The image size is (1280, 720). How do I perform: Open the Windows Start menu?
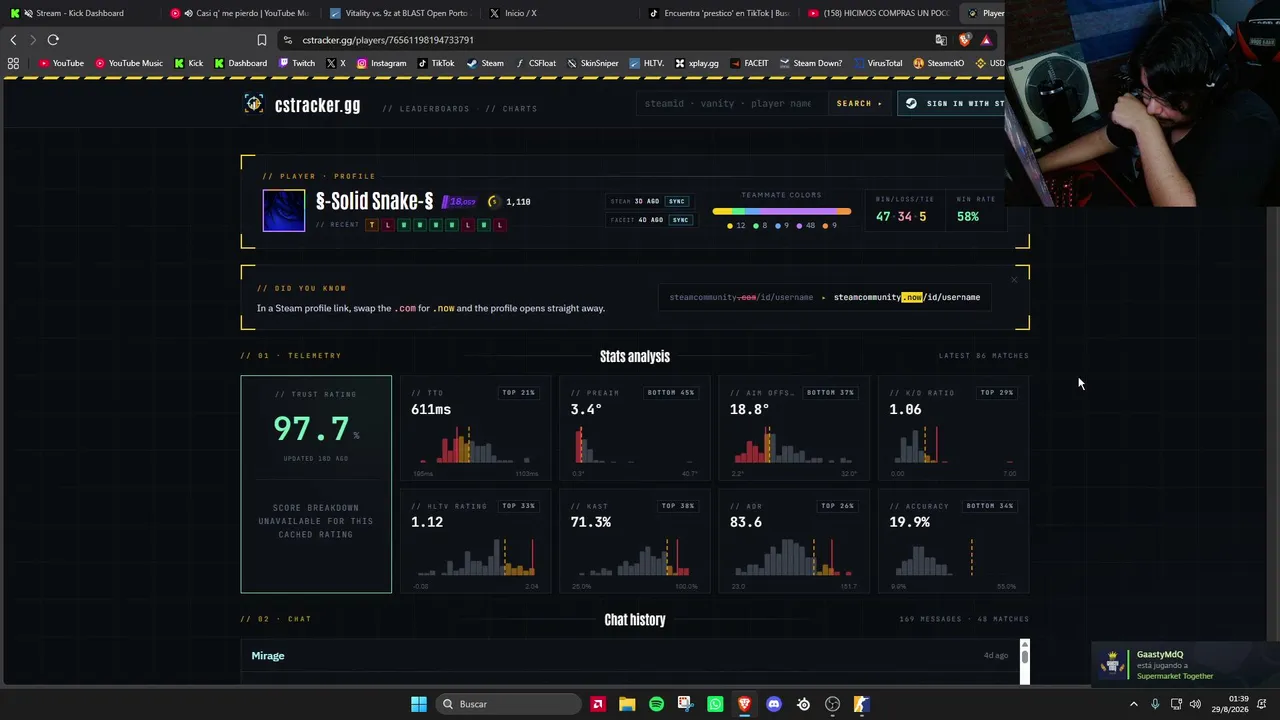coord(419,704)
